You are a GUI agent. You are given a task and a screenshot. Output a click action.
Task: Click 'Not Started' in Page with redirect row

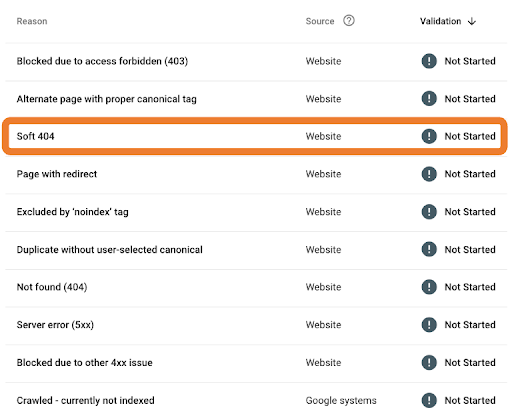tap(470, 174)
